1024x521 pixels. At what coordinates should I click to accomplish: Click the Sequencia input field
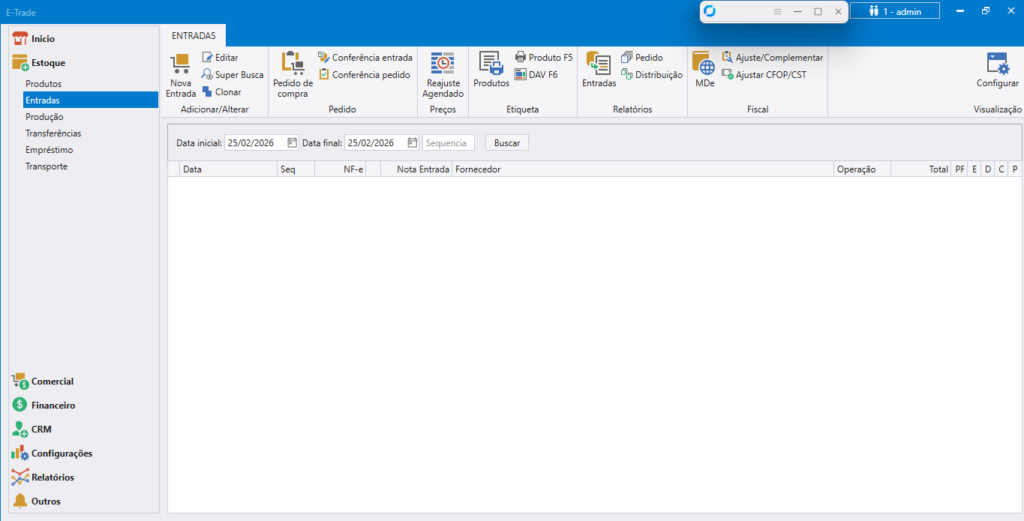(x=448, y=143)
